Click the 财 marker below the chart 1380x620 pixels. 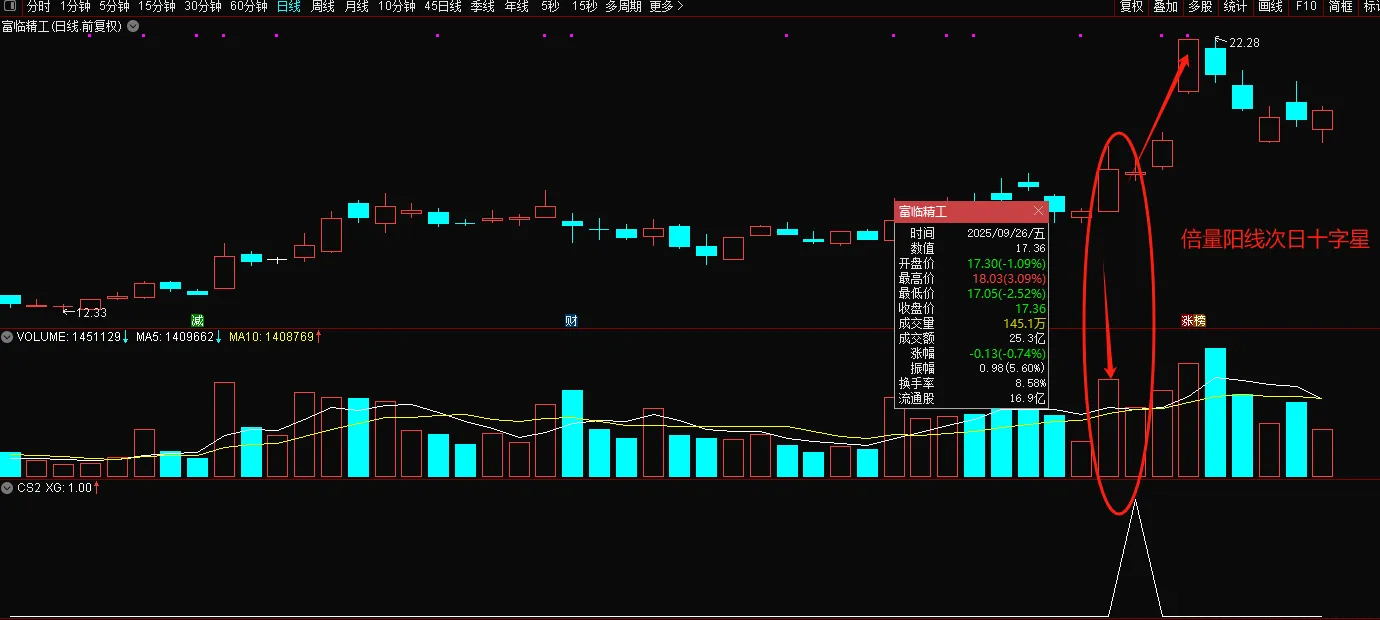tap(571, 321)
